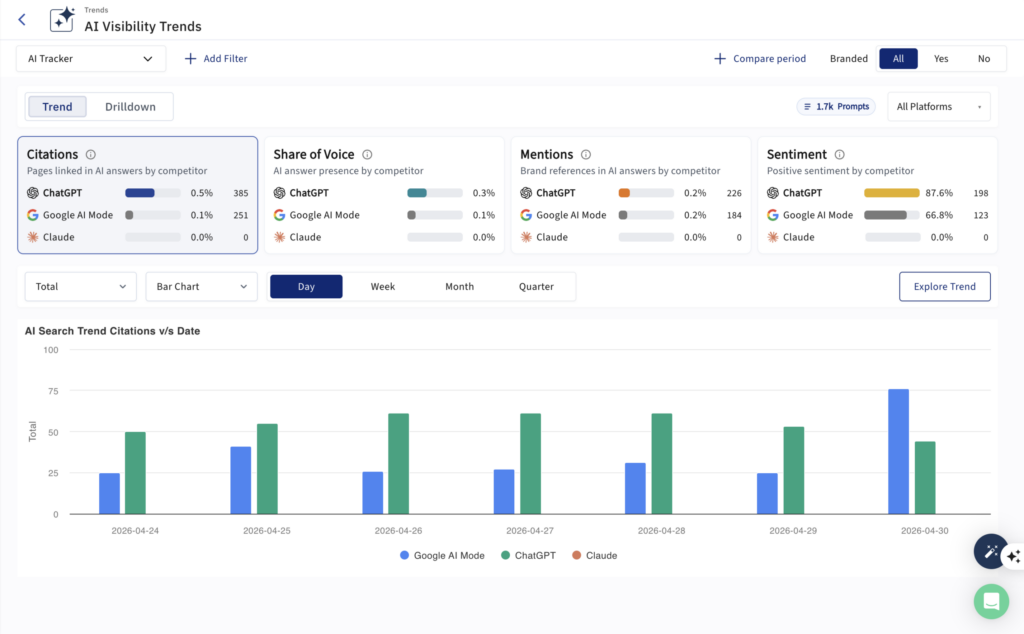Switch chart granularity to Quarter
Image resolution: width=1024 pixels, height=634 pixels.
pos(536,287)
